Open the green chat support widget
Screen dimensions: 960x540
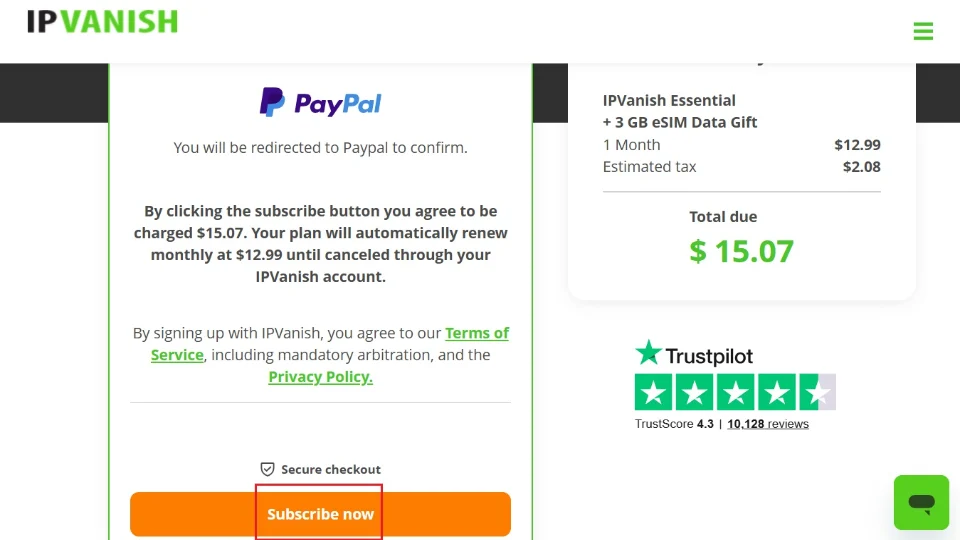pos(921,502)
